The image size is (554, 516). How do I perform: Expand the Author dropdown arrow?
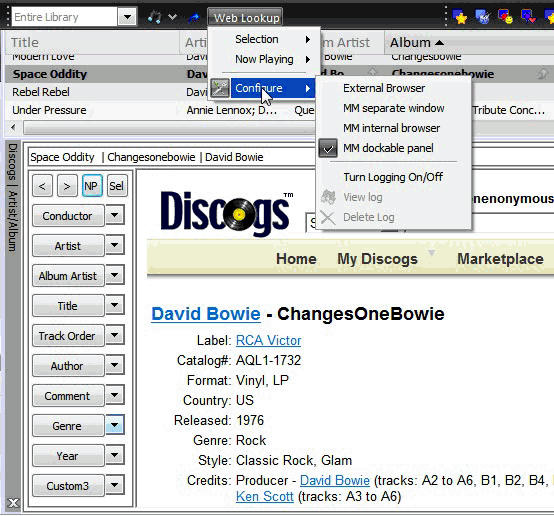pos(115,365)
